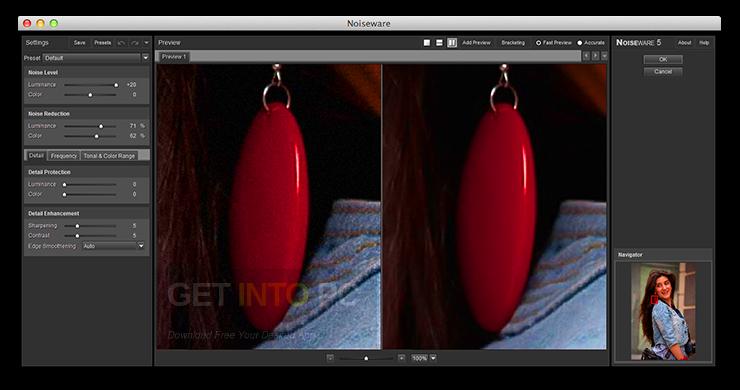740x390 pixels.
Task: Click the left preview image pane
Action: (269, 207)
